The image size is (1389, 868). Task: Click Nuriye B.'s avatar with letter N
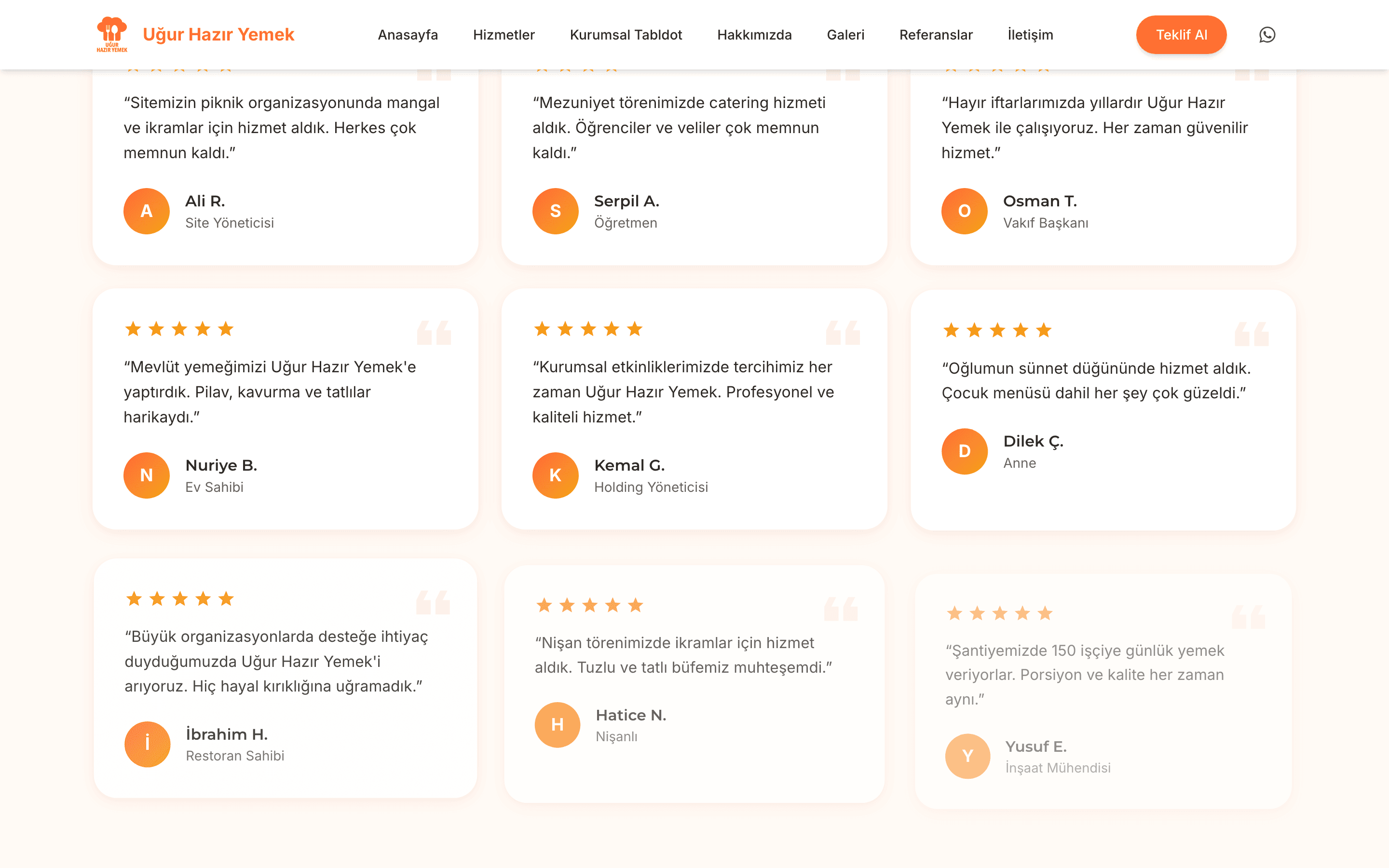(x=146, y=475)
